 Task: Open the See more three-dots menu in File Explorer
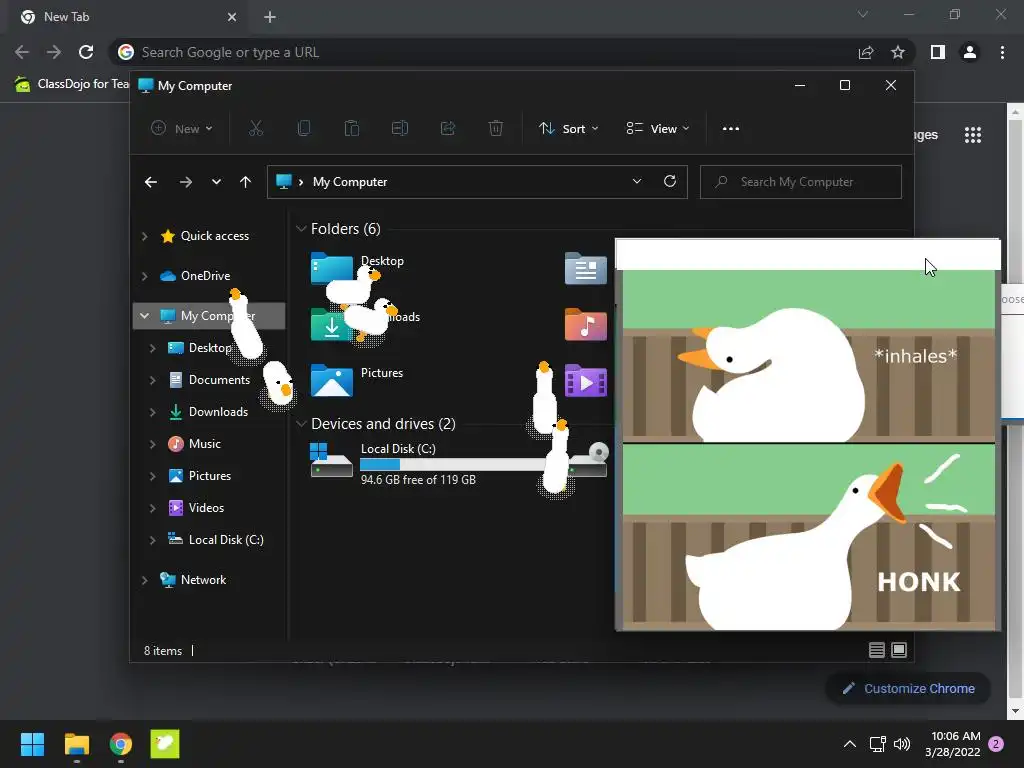pos(731,129)
